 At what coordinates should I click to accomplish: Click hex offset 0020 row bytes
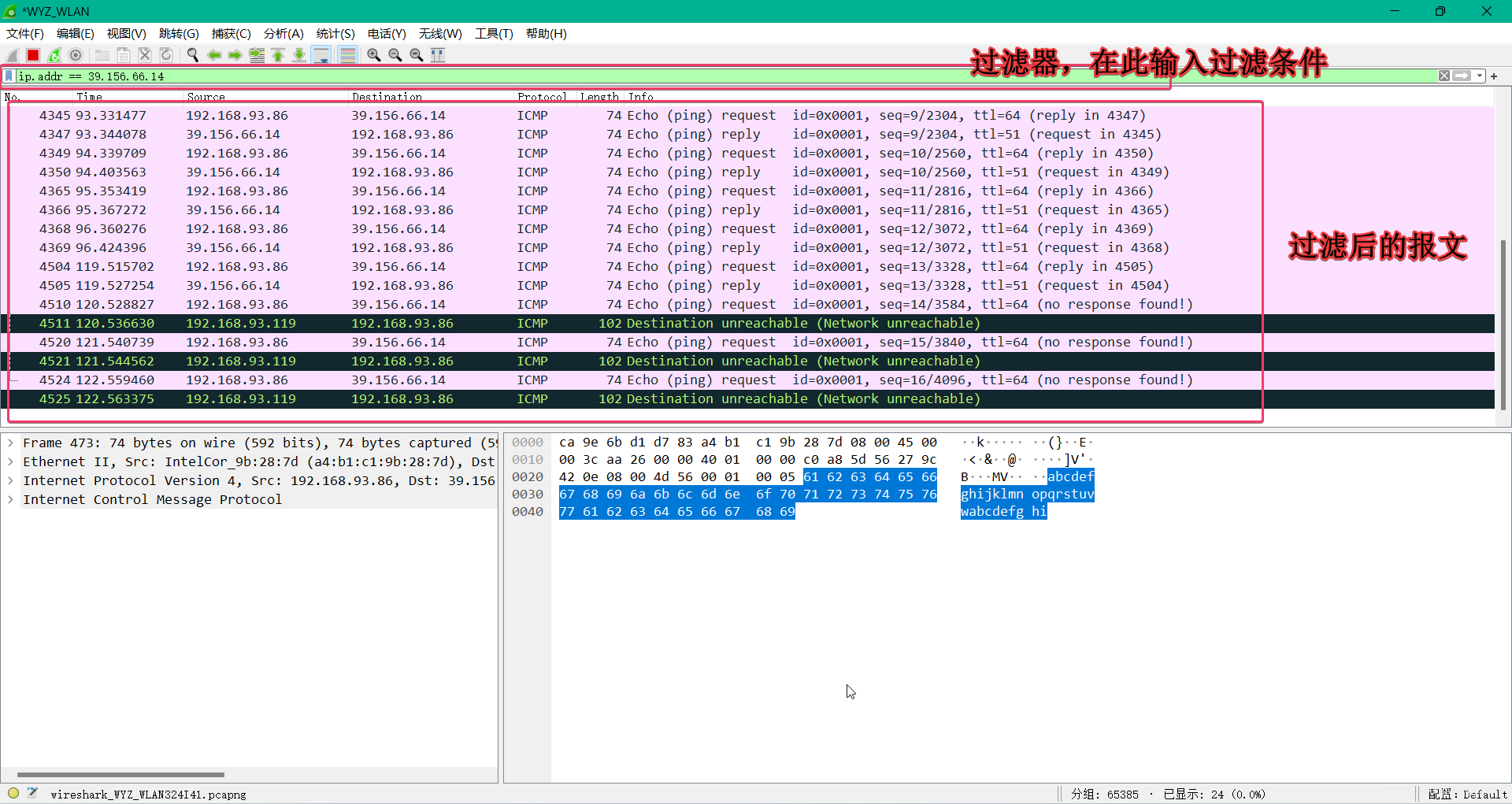point(747,476)
